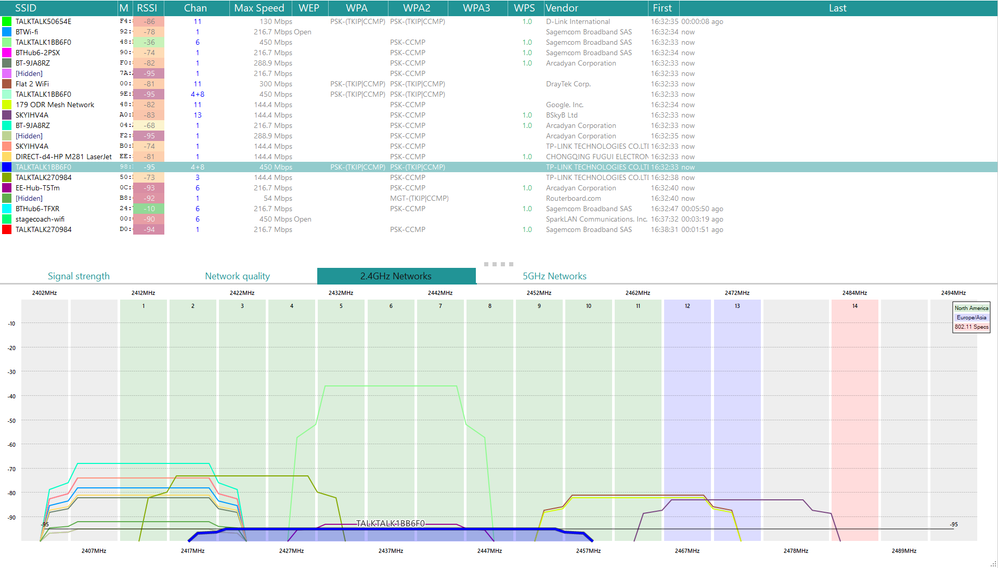
Task: Sort by the Last column header
Action: pyautogui.click(x=838, y=8)
